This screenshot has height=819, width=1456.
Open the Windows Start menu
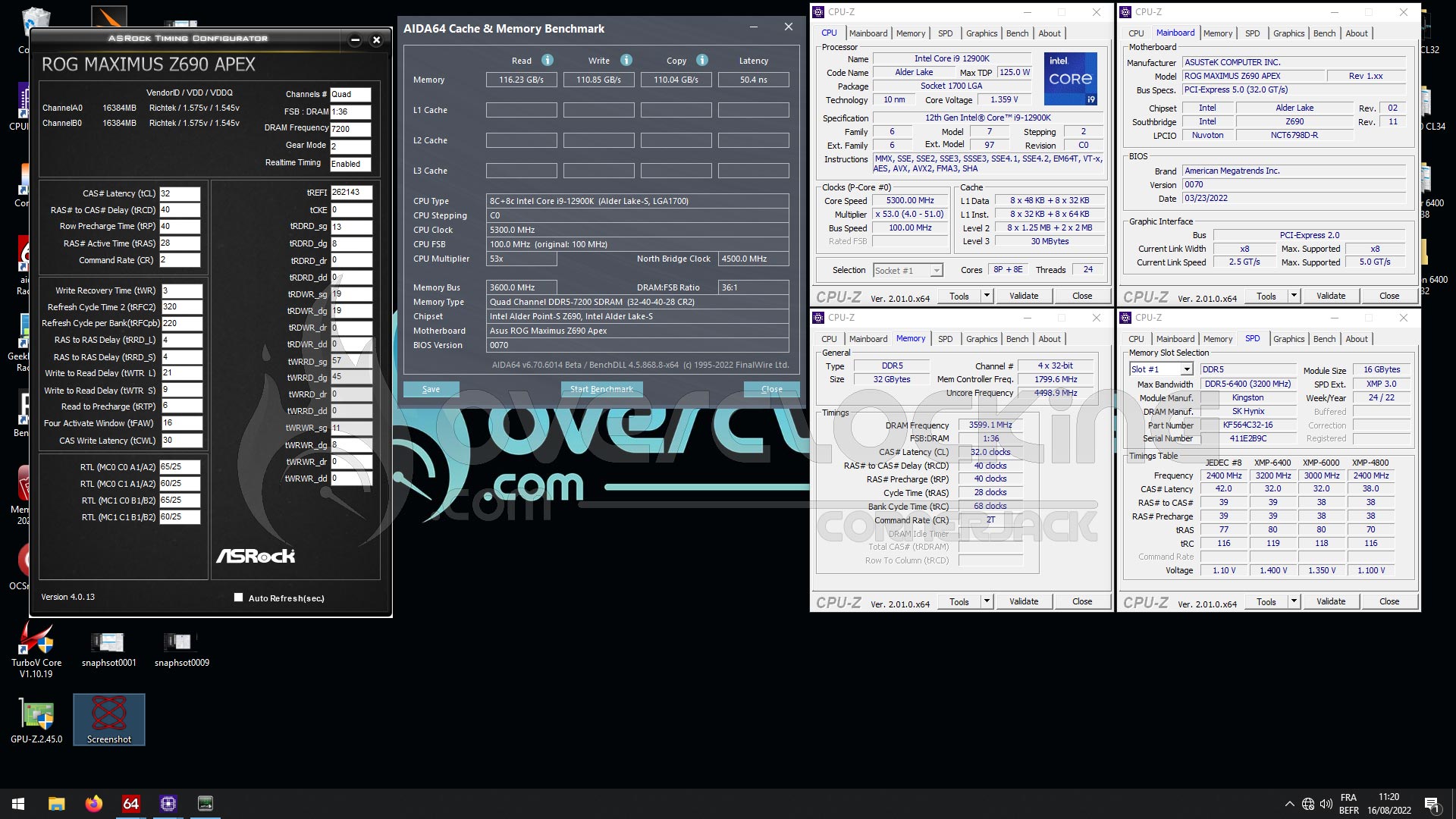point(18,804)
